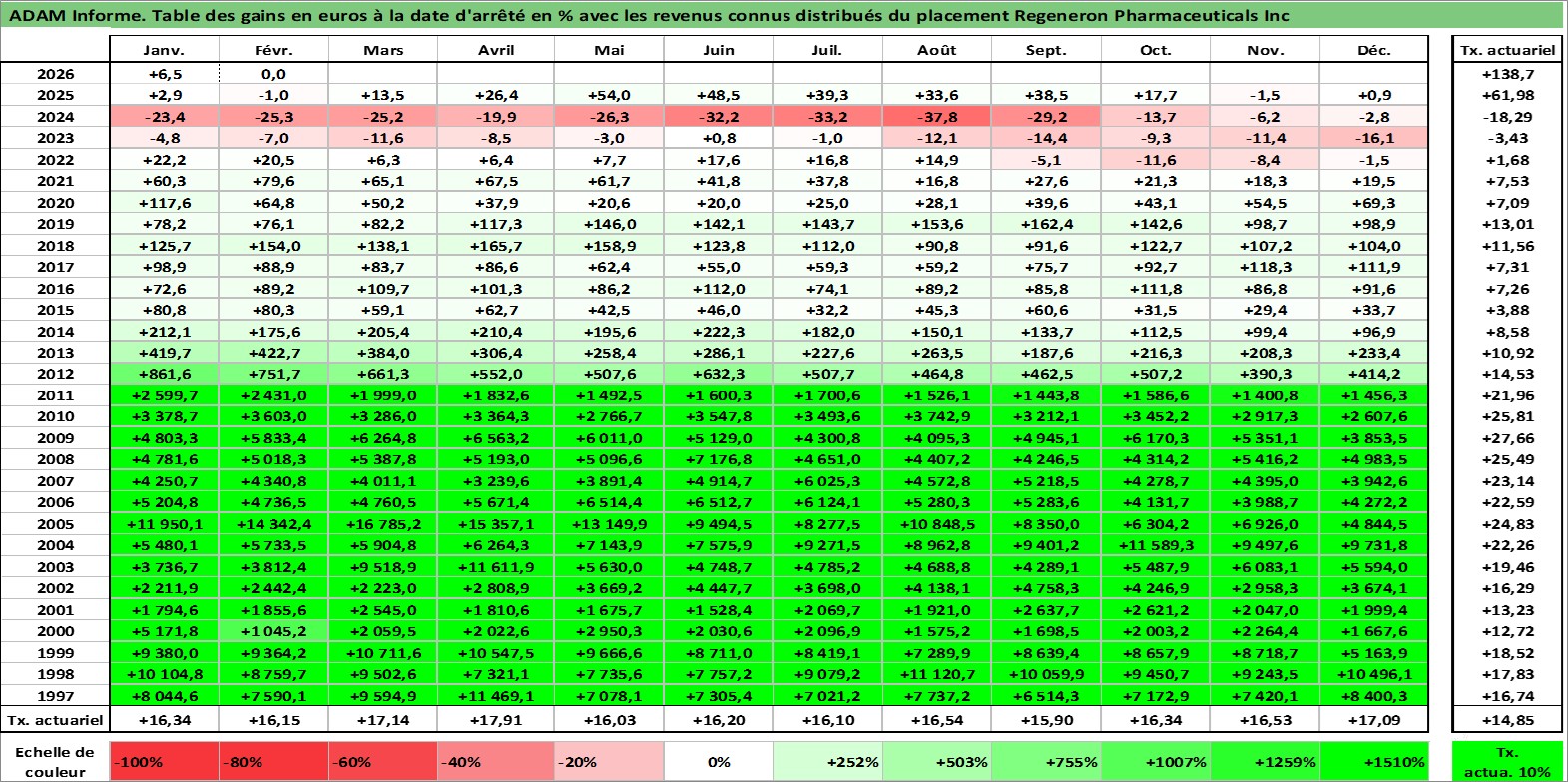
Task: Select the '+11 120,7' cell in row 1998
Action: coord(936,674)
